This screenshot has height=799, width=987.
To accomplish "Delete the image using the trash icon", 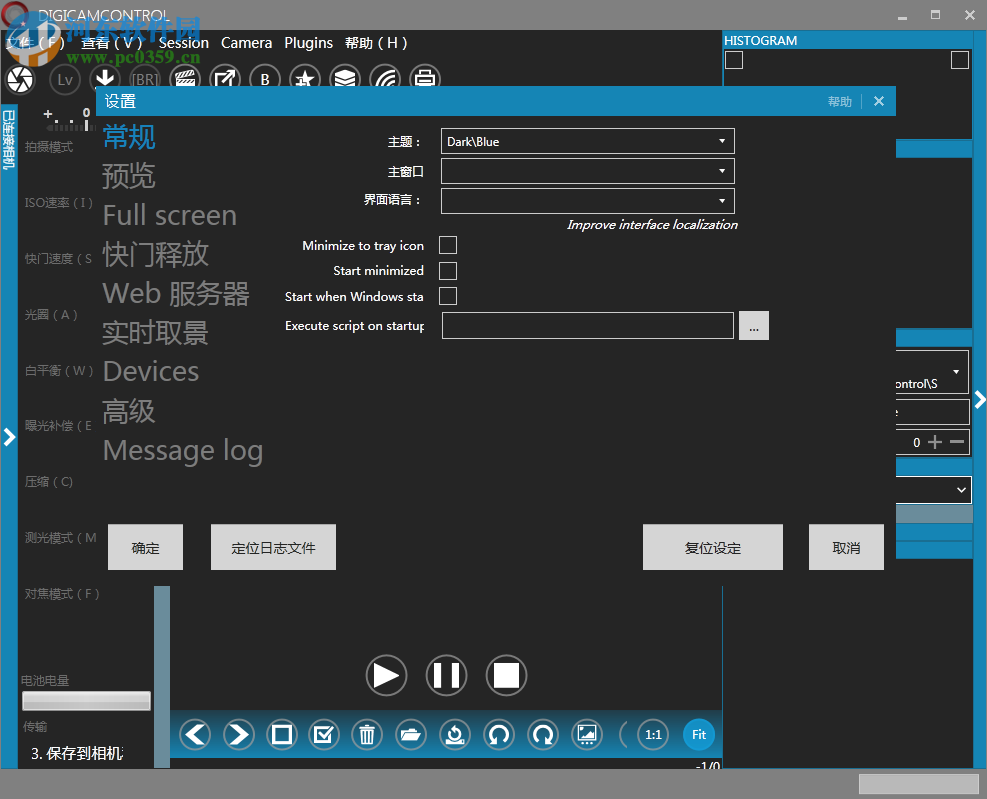I will point(366,734).
